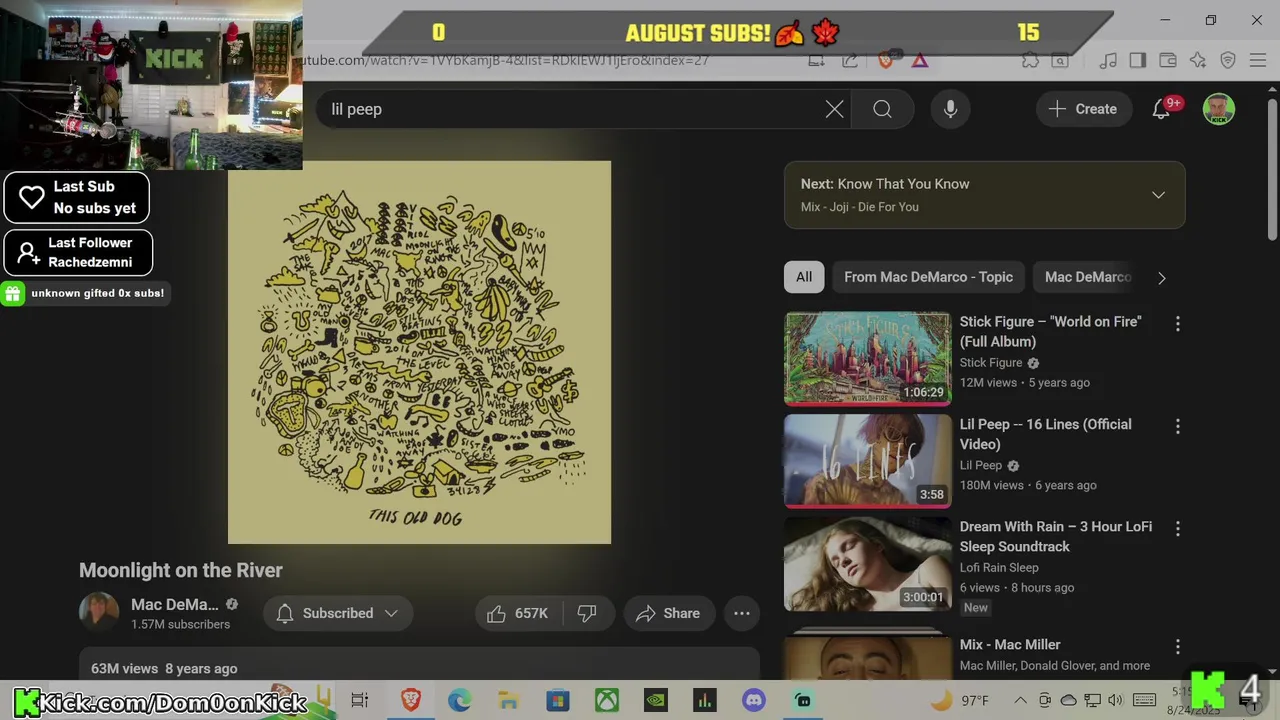The height and width of the screenshot is (720, 1280).
Task: Click the browser share page icon
Action: [x=849, y=60]
